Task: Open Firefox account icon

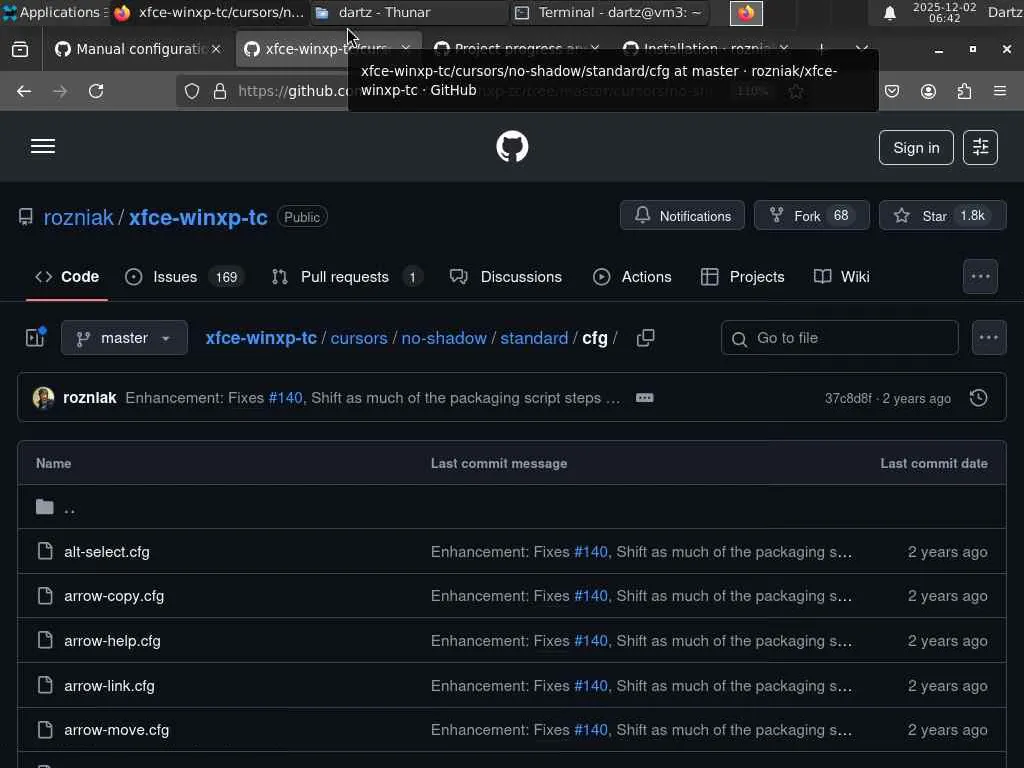Action: tap(928, 91)
